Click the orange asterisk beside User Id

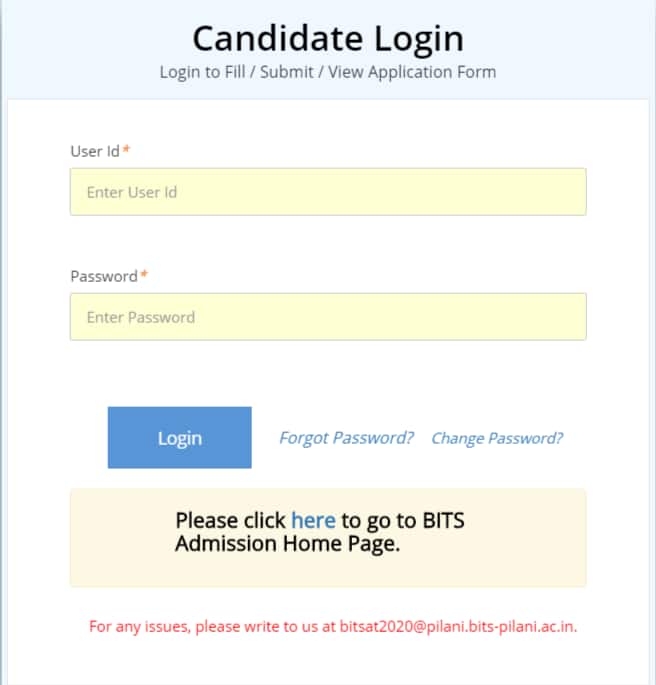click(126, 149)
